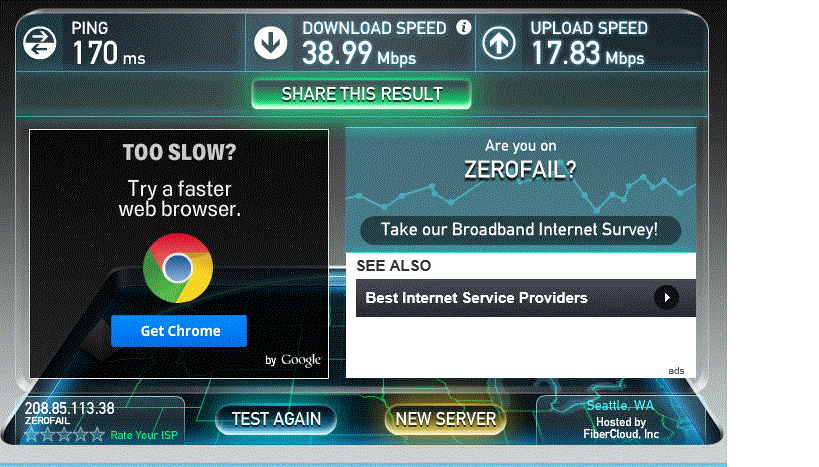
Task: Open download speed info icon
Action: (x=463, y=27)
